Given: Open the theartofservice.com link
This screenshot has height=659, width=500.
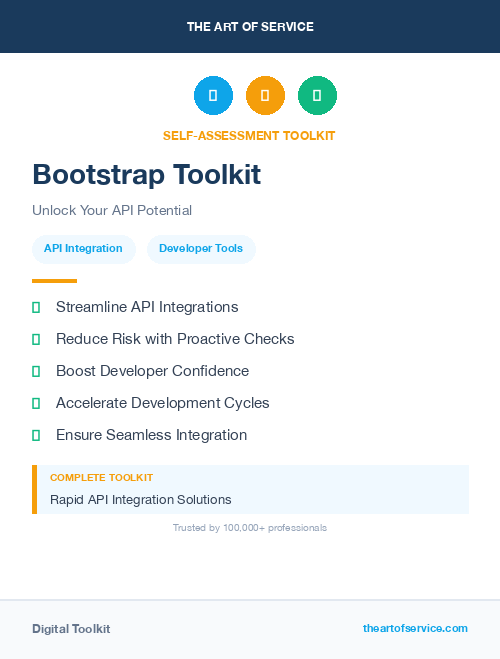Looking at the screenshot, I should 415,628.
